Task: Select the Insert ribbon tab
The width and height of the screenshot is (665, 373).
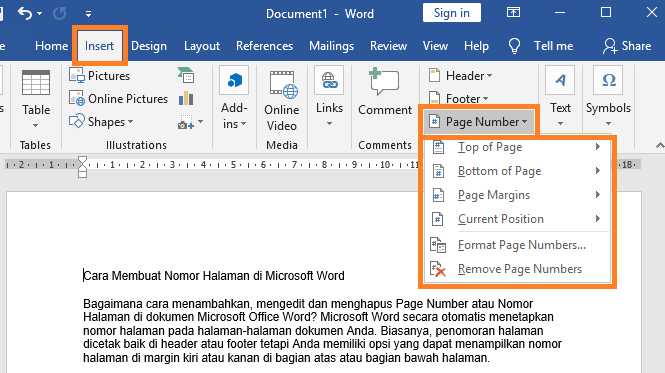Action: pos(99,46)
